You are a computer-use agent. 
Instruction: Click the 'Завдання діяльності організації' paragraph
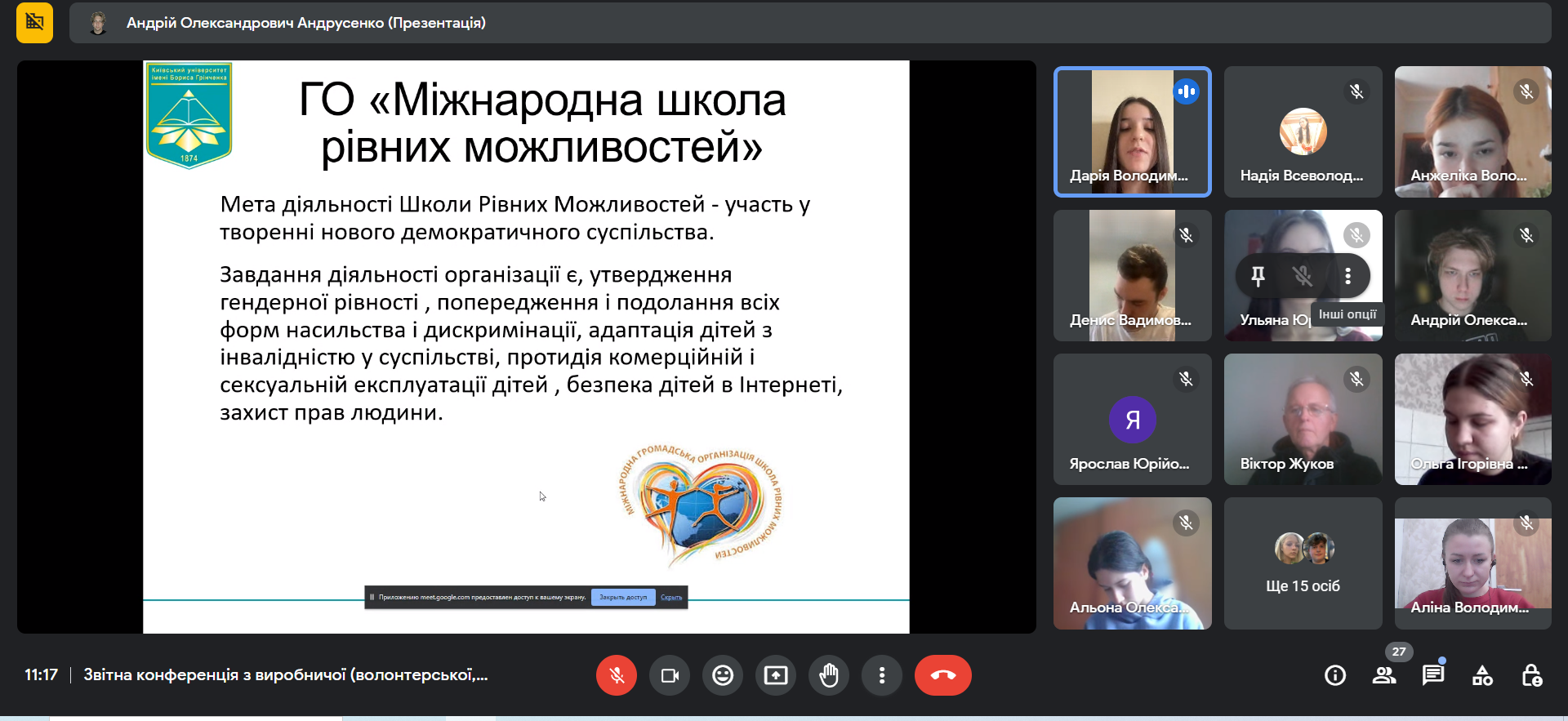pos(531,343)
